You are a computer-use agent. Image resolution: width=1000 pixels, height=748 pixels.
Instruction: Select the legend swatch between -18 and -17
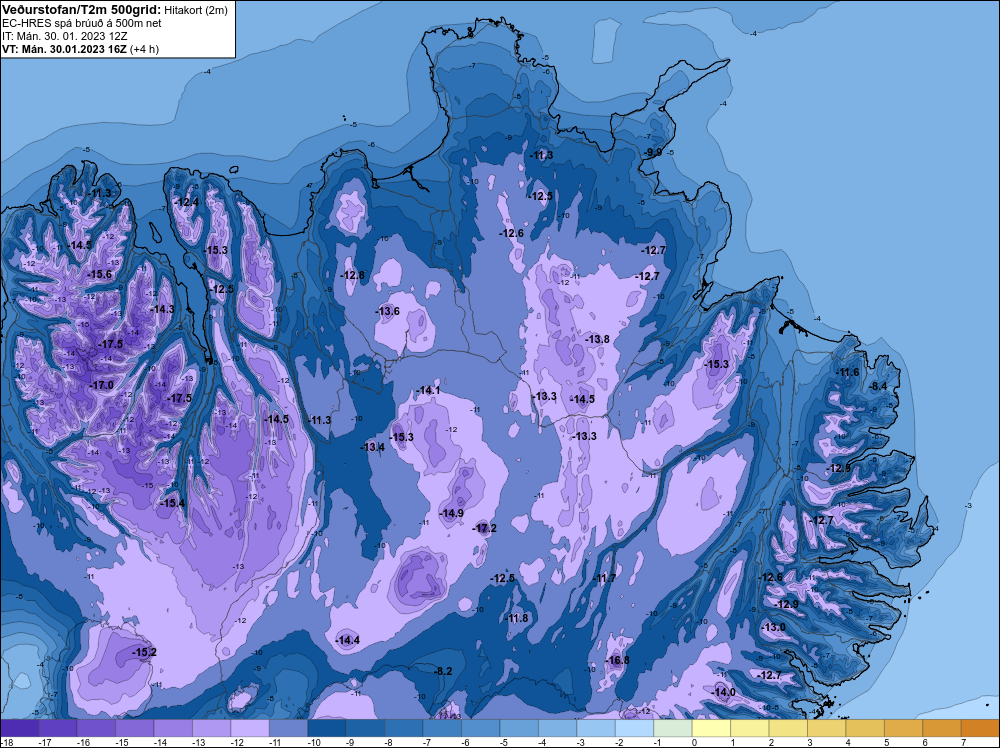coord(19,728)
